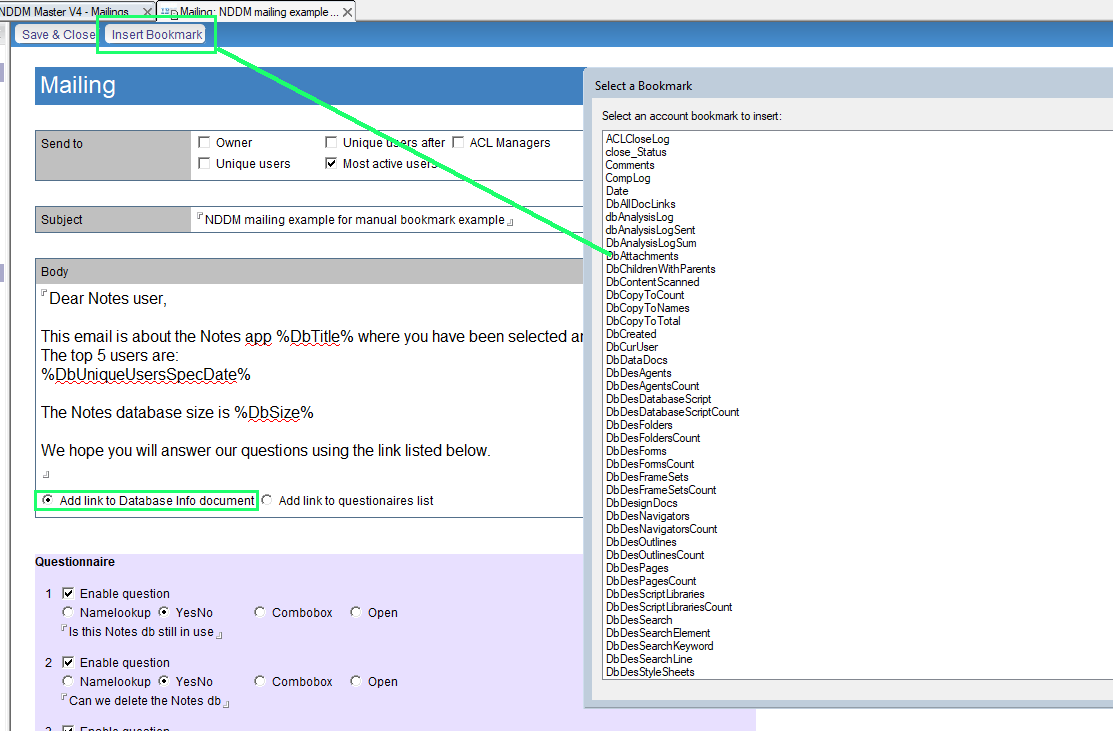Click the Save & Close button

tap(58, 34)
